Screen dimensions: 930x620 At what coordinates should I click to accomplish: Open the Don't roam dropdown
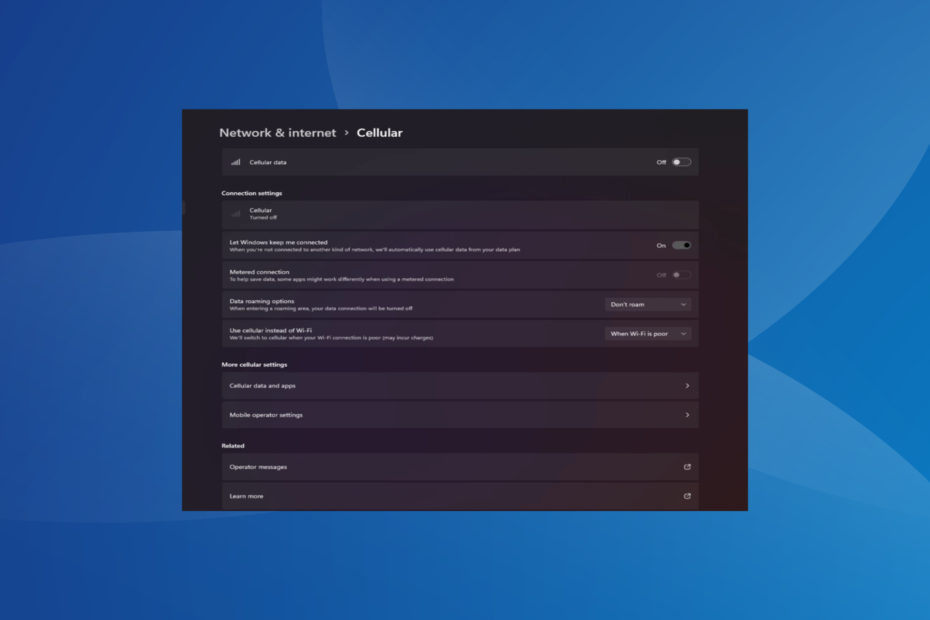[x=647, y=304]
